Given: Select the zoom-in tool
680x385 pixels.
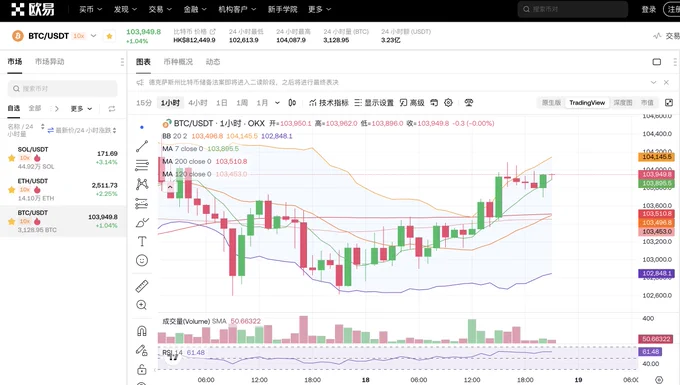Looking at the screenshot, I should click(142, 305).
